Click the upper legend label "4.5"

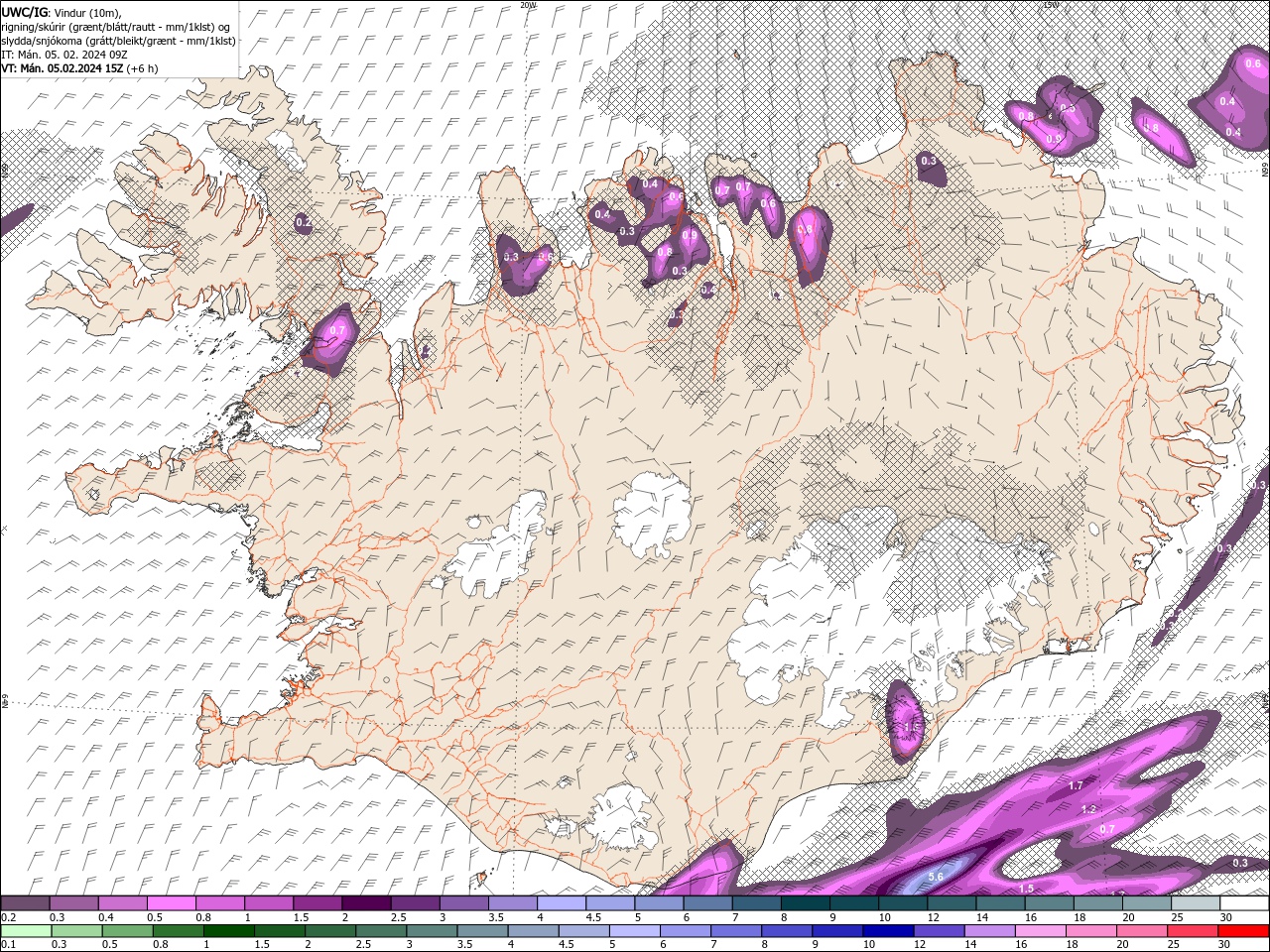(x=592, y=917)
